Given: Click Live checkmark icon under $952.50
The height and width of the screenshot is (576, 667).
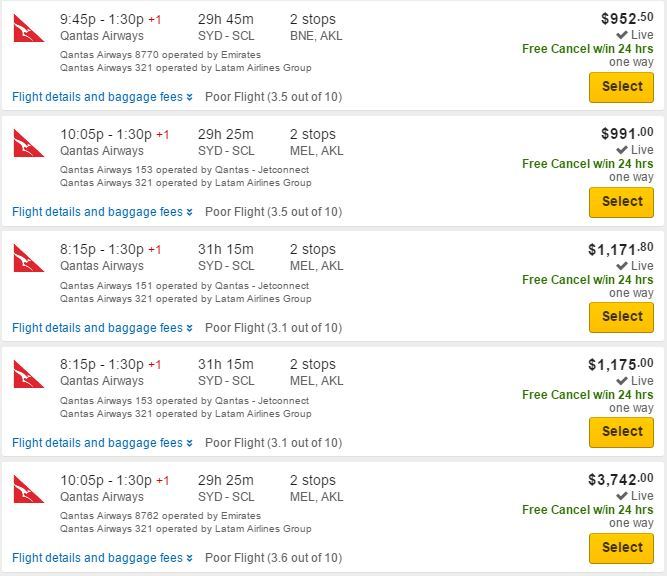Looking at the screenshot, I should tap(621, 35).
